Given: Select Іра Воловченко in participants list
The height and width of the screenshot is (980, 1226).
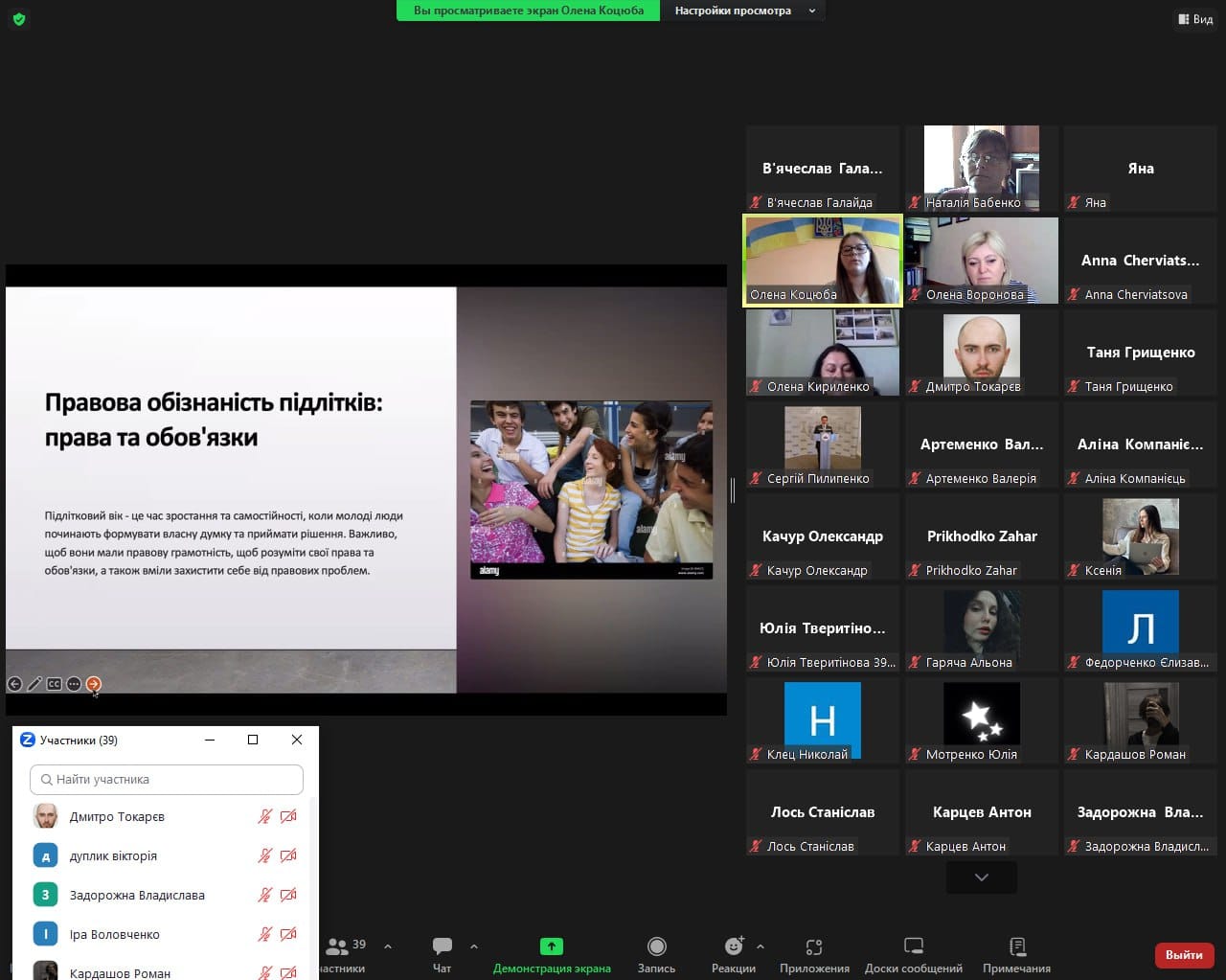Looking at the screenshot, I should tap(115, 934).
